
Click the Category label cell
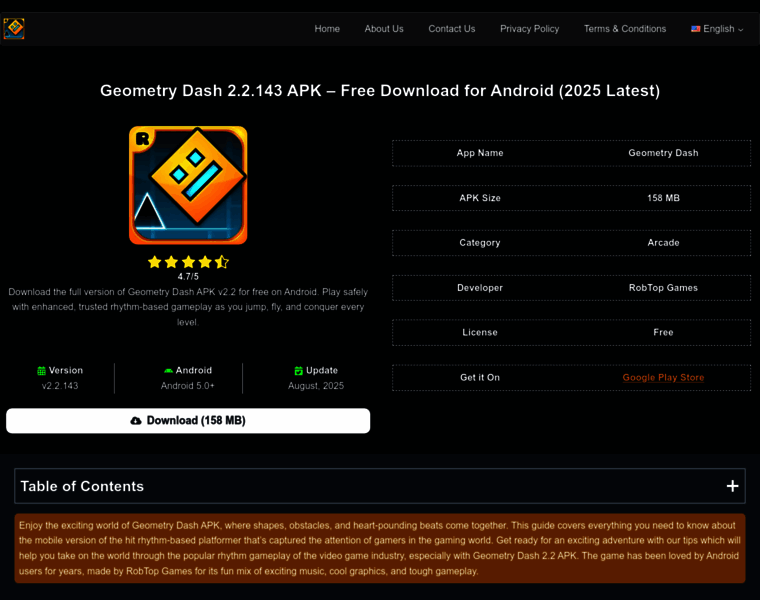pos(480,243)
